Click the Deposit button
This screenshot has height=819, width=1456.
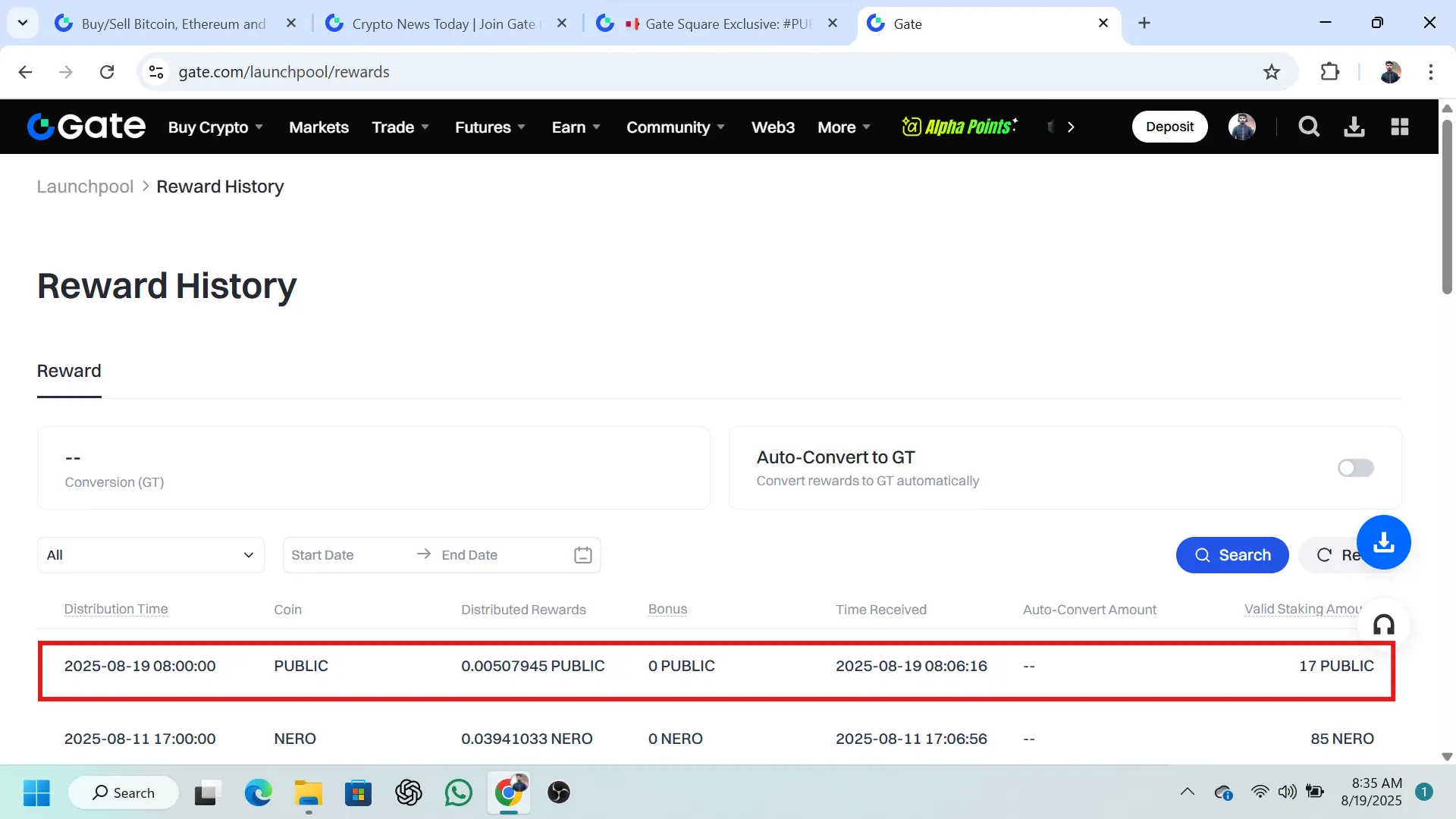[x=1169, y=127]
